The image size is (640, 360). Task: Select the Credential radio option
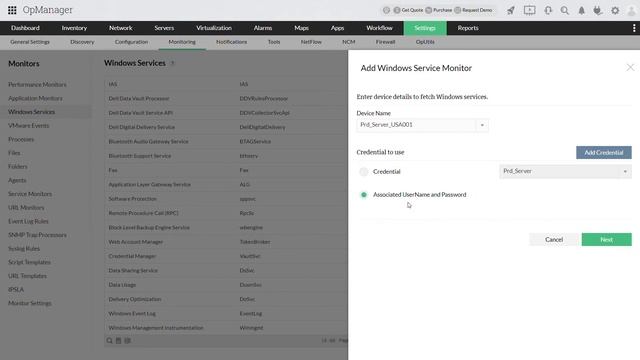pyautogui.click(x=364, y=172)
